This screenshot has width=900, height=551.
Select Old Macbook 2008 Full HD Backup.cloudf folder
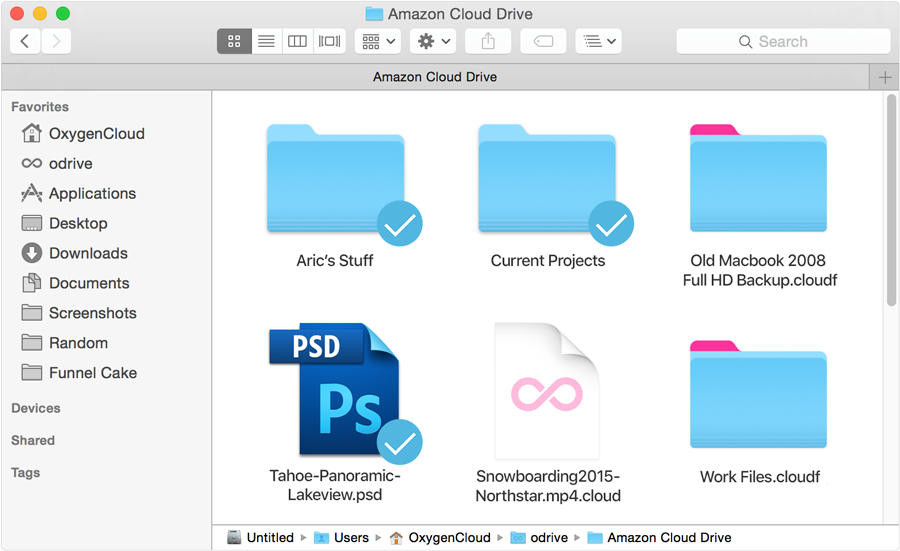click(x=758, y=178)
